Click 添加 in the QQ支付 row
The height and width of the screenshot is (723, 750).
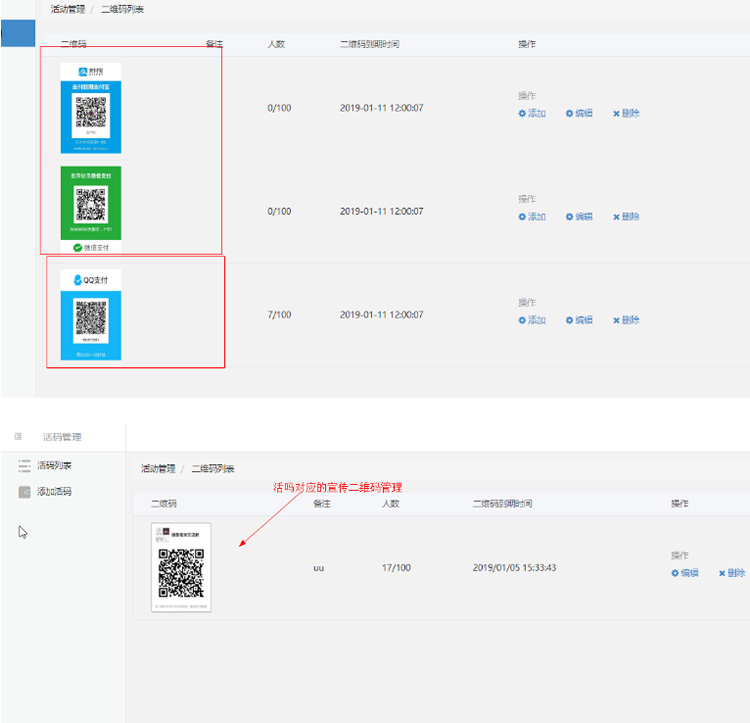[x=532, y=320]
